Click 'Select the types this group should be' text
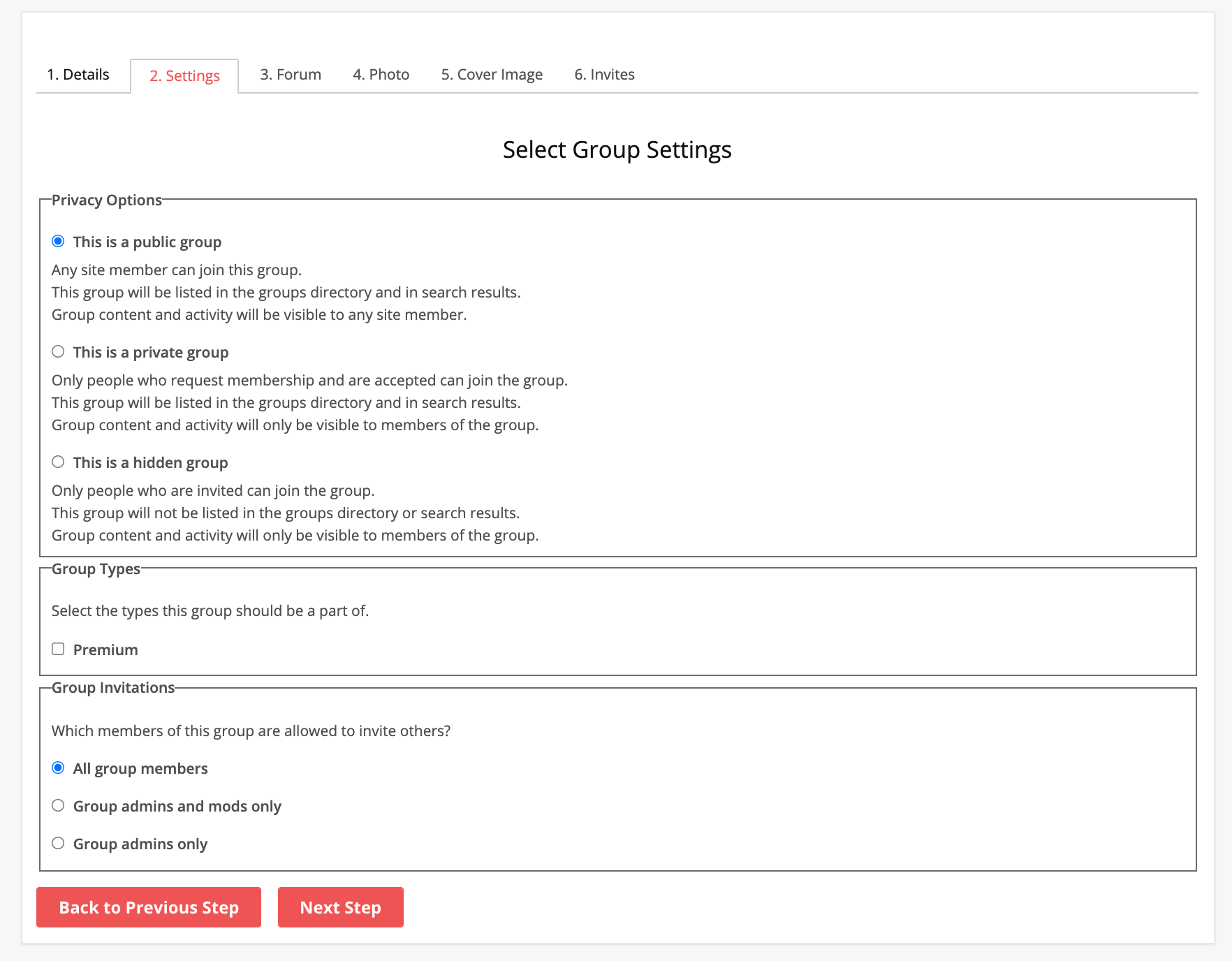The height and width of the screenshot is (961, 1232). [x=210, y=611]
